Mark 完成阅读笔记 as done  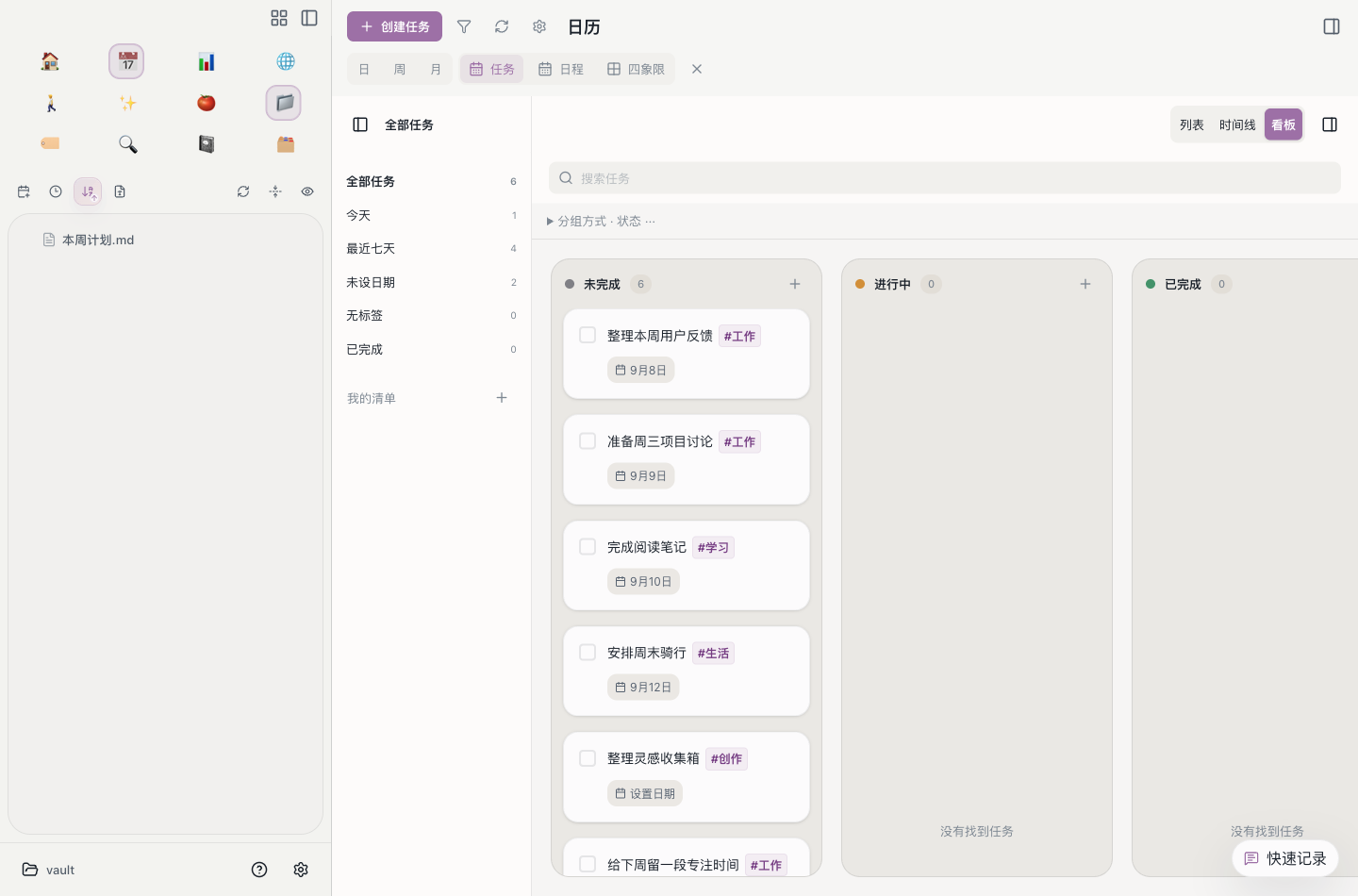[588, 546]
